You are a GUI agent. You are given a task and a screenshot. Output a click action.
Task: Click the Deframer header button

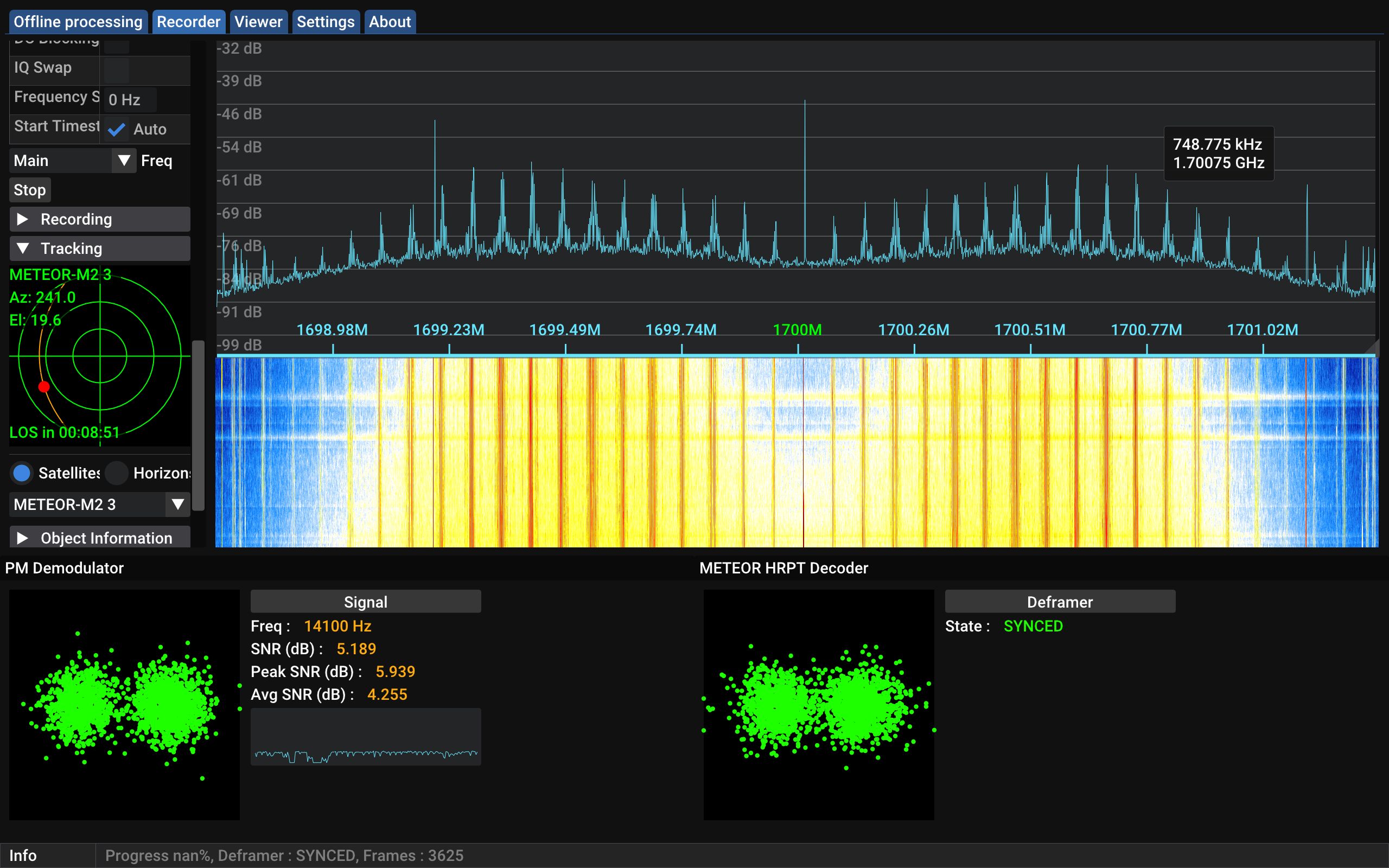[x=1060, y=602]
